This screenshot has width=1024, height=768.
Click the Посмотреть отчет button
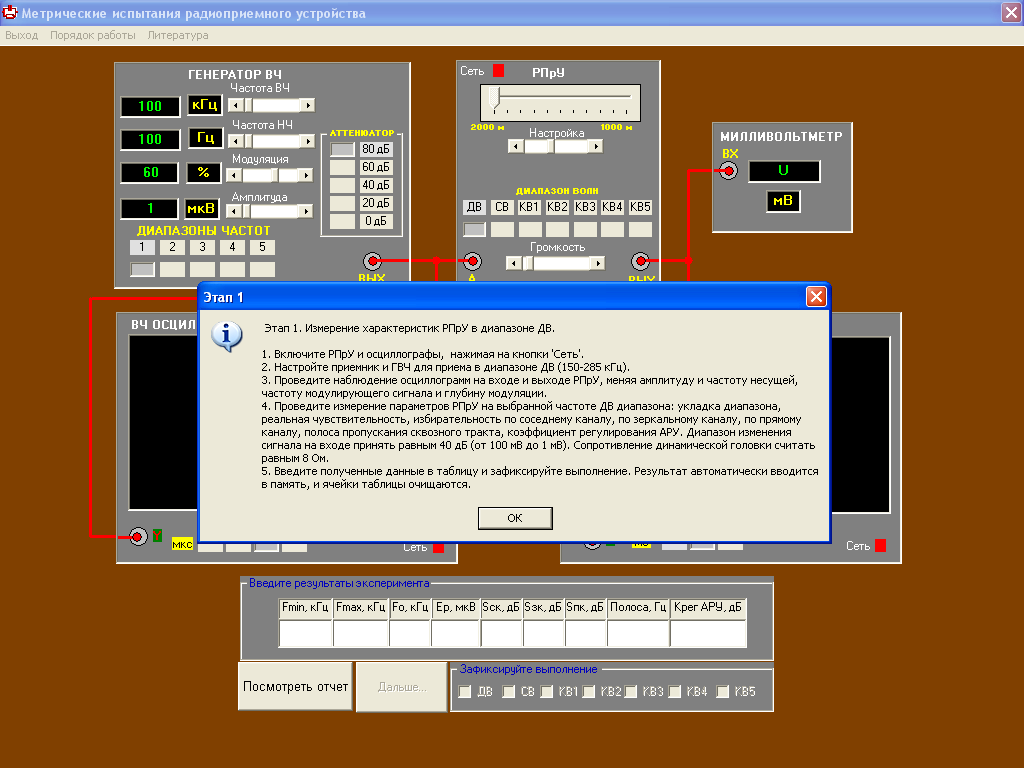(x=296, y=687)
